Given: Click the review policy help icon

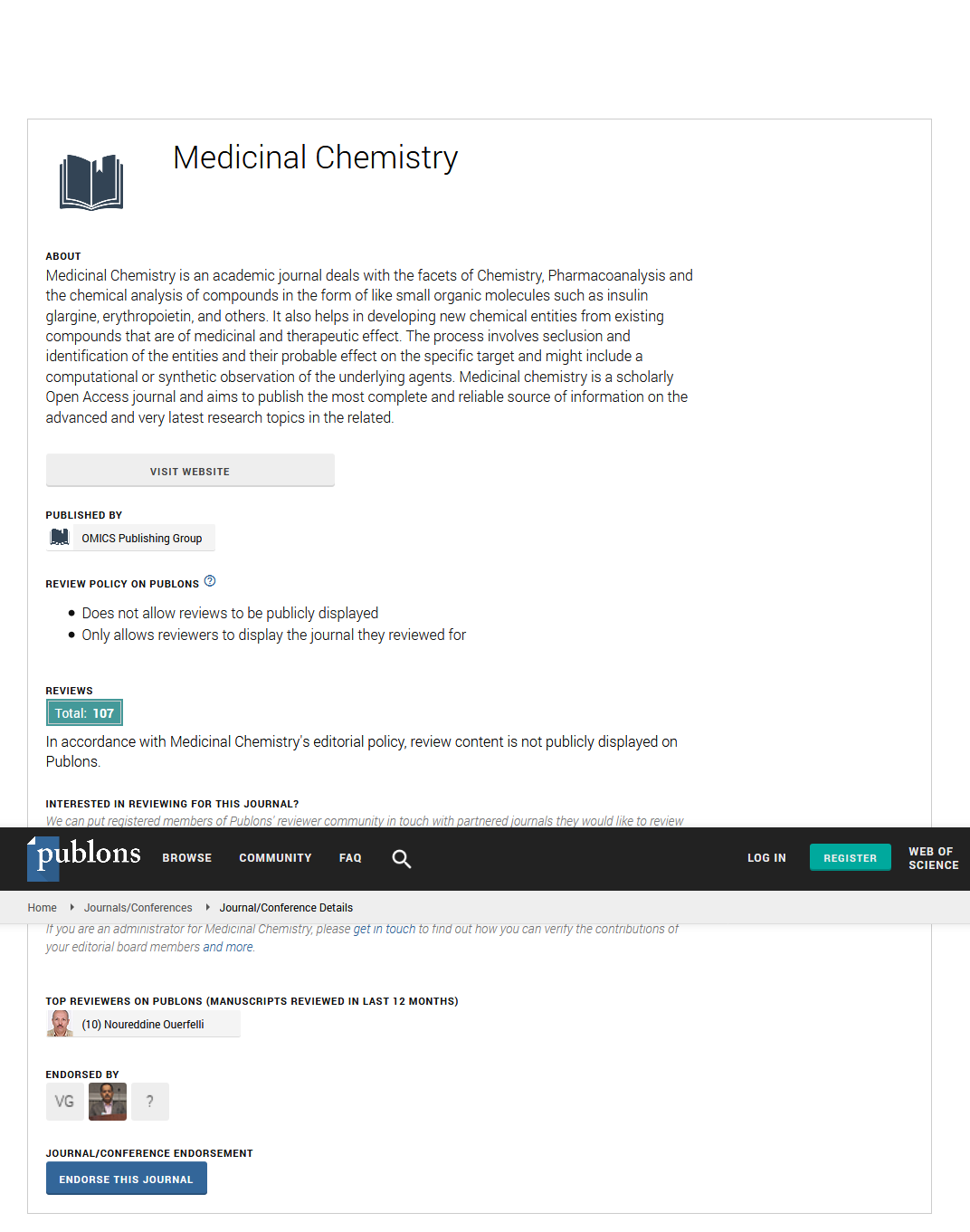Looking at the screenshot, I should 210,581.
